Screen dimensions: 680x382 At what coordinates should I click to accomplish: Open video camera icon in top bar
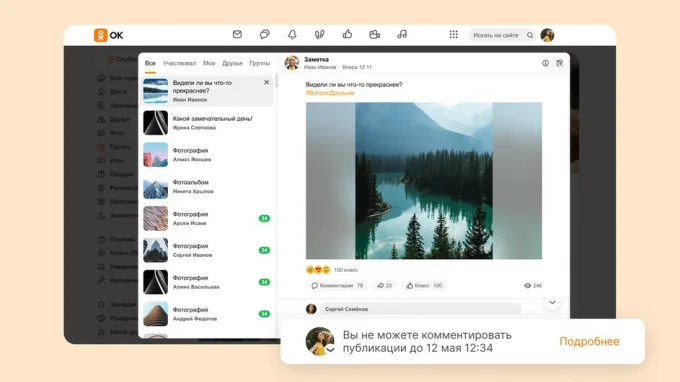375,34
